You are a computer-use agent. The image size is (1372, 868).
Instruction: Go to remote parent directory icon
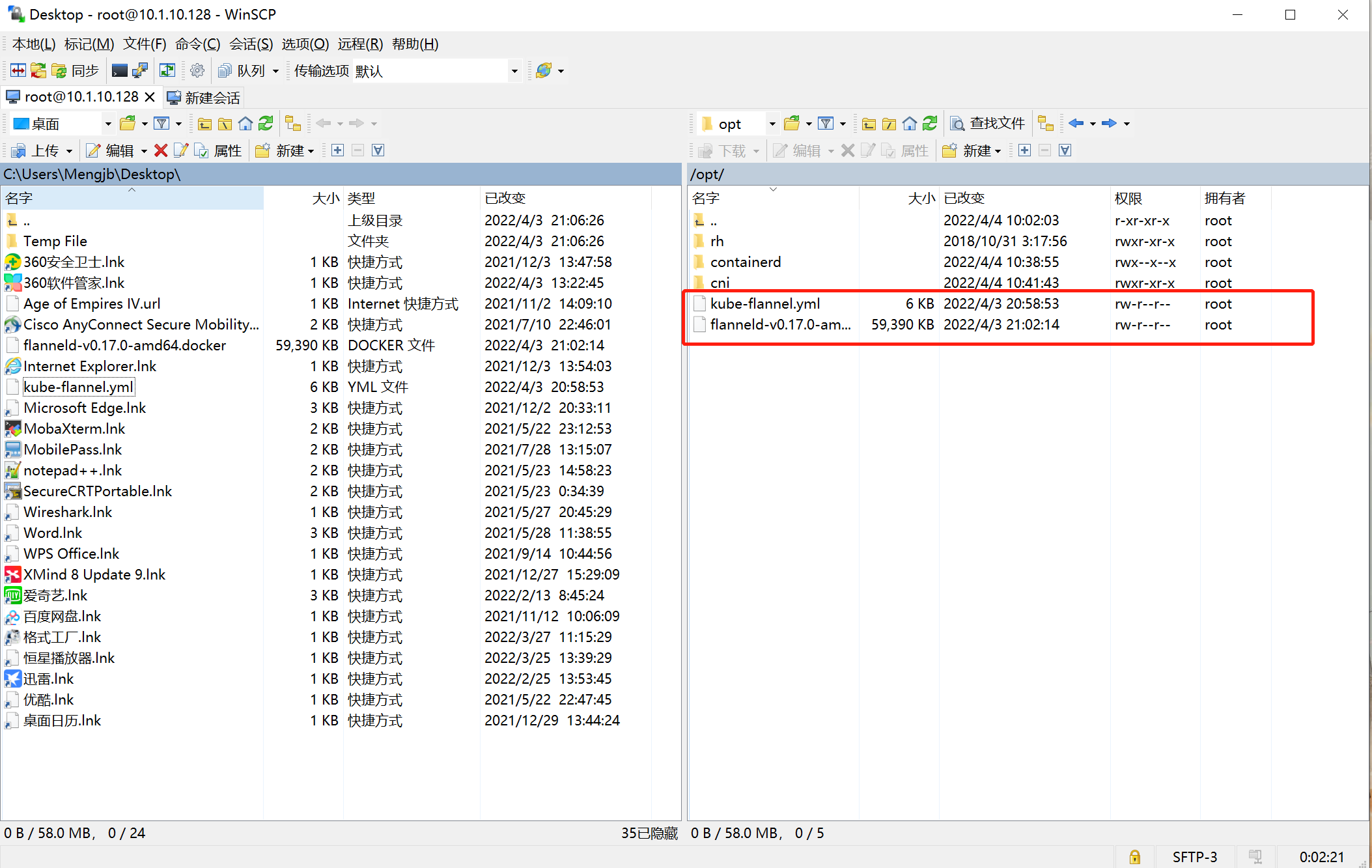pos(869,123)
